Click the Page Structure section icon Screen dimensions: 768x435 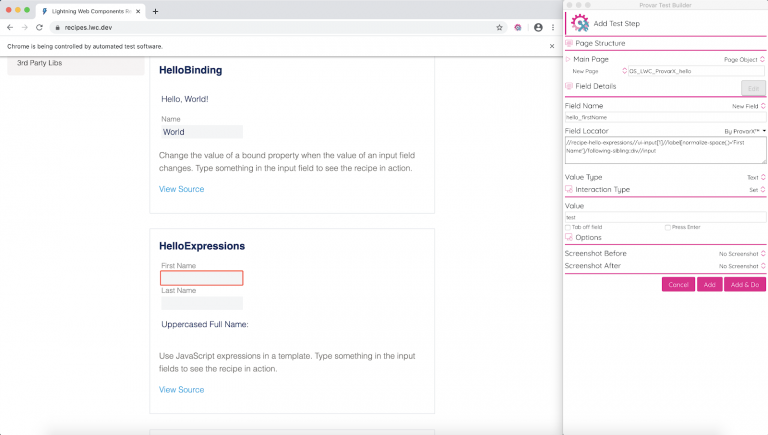[570, 44]
